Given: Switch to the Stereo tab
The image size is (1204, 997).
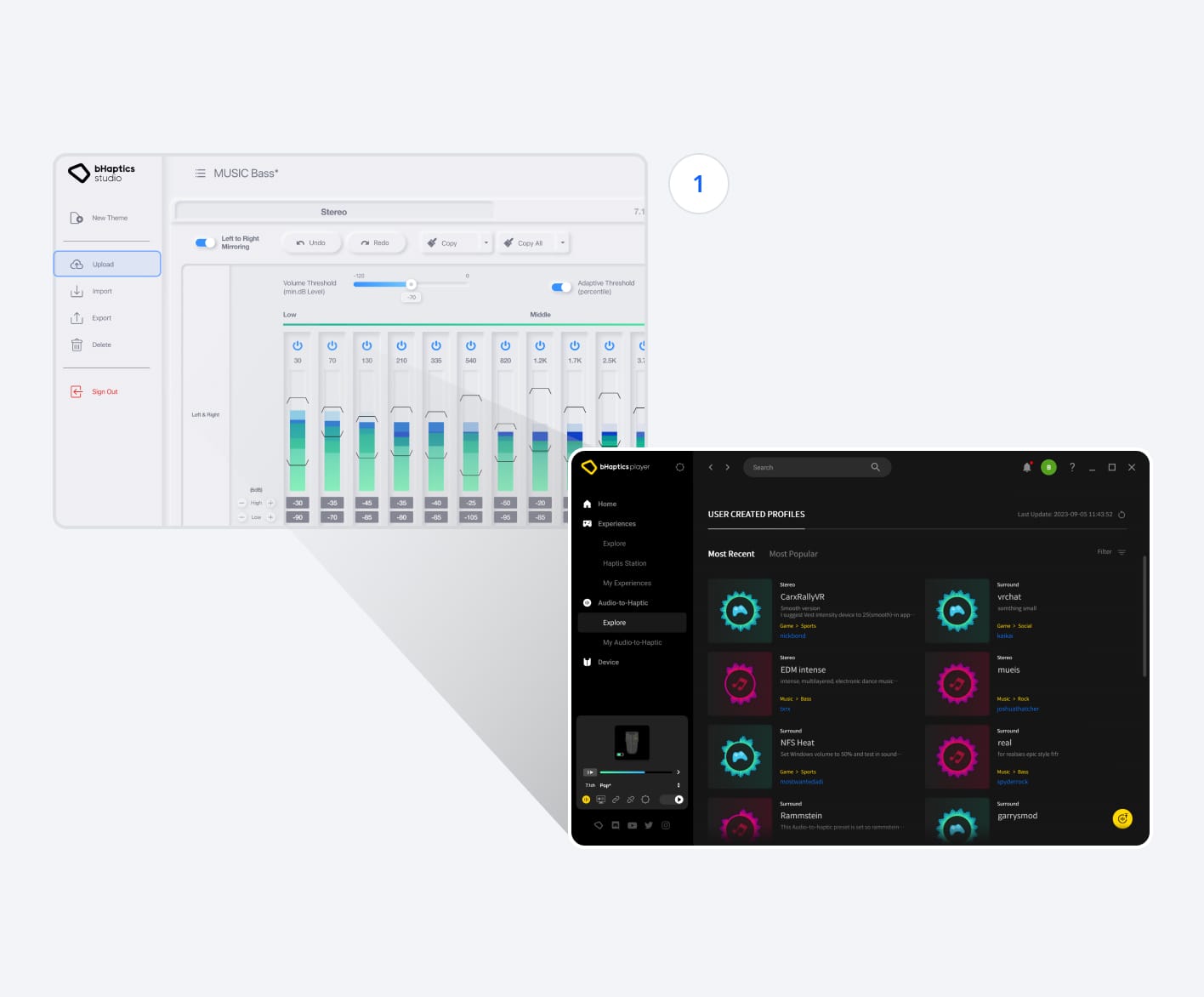Looking at the screenshot, I should [333, 211].
